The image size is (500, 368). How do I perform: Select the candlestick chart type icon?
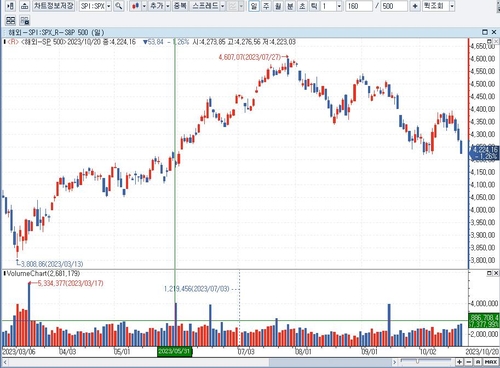point(135,6)
